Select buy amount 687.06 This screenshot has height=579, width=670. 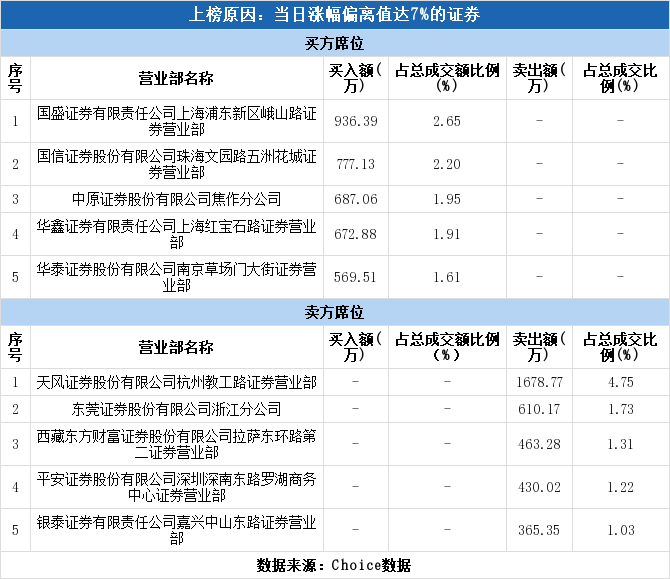point(356,199)
